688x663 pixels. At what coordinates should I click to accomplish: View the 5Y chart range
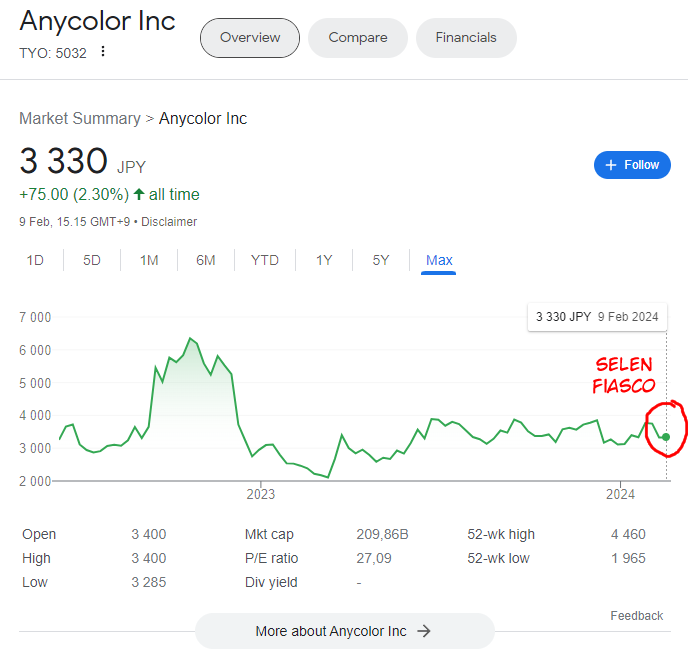(381, 260)
